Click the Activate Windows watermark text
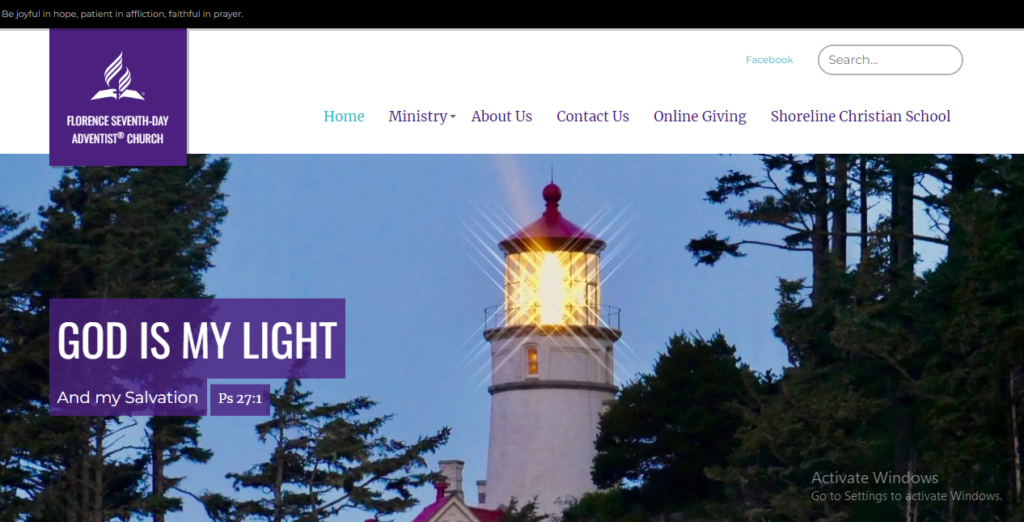This screenshot has width=1024, height=522. click(906, 487)
